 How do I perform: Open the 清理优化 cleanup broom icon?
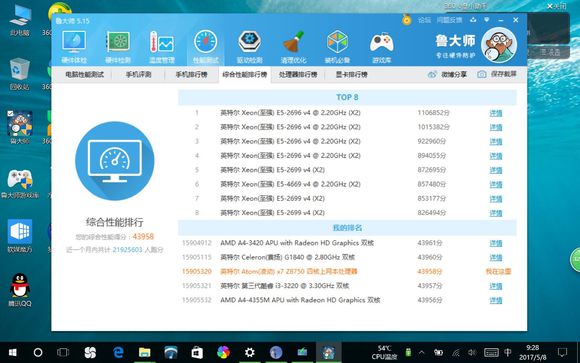[293, 42]
